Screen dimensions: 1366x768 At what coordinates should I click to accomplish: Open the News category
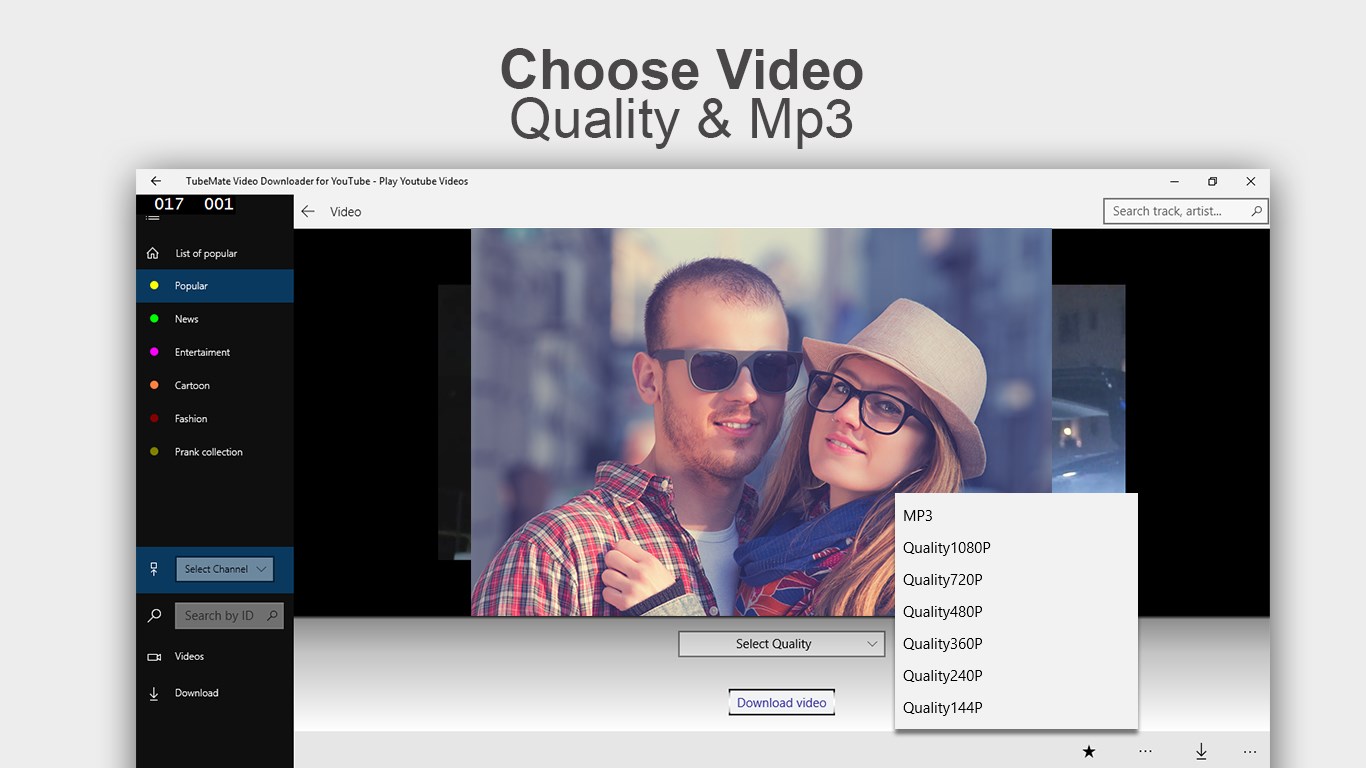click(187, 319)
